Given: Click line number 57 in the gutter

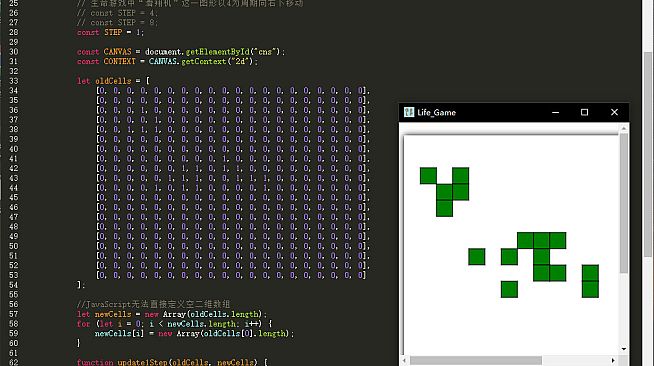Looking at the screenshot, I should click(14, 314).
